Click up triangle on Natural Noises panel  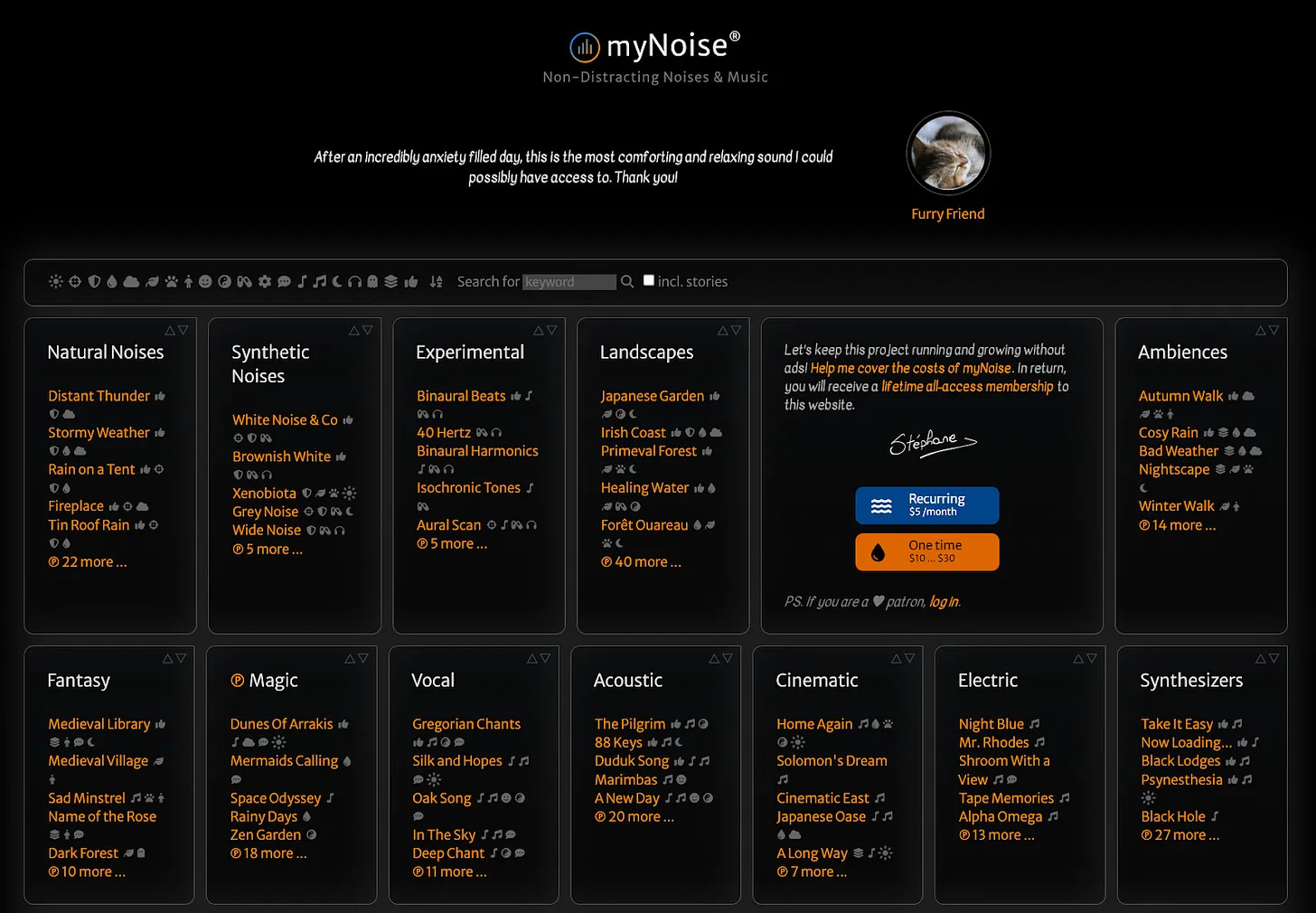pyautogui.click(x=170, y=331)
